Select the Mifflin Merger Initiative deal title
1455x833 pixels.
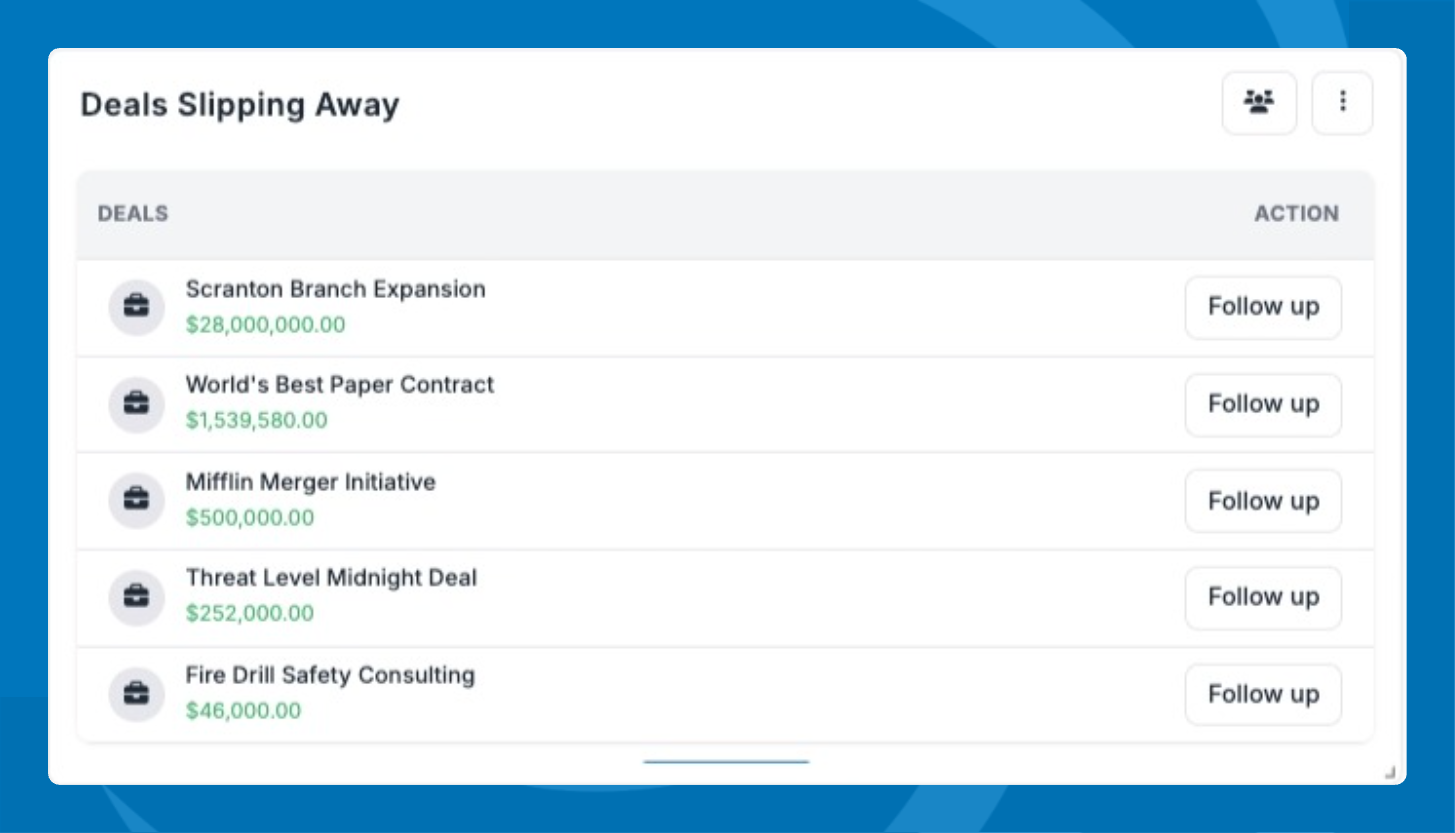click(310, 482)
